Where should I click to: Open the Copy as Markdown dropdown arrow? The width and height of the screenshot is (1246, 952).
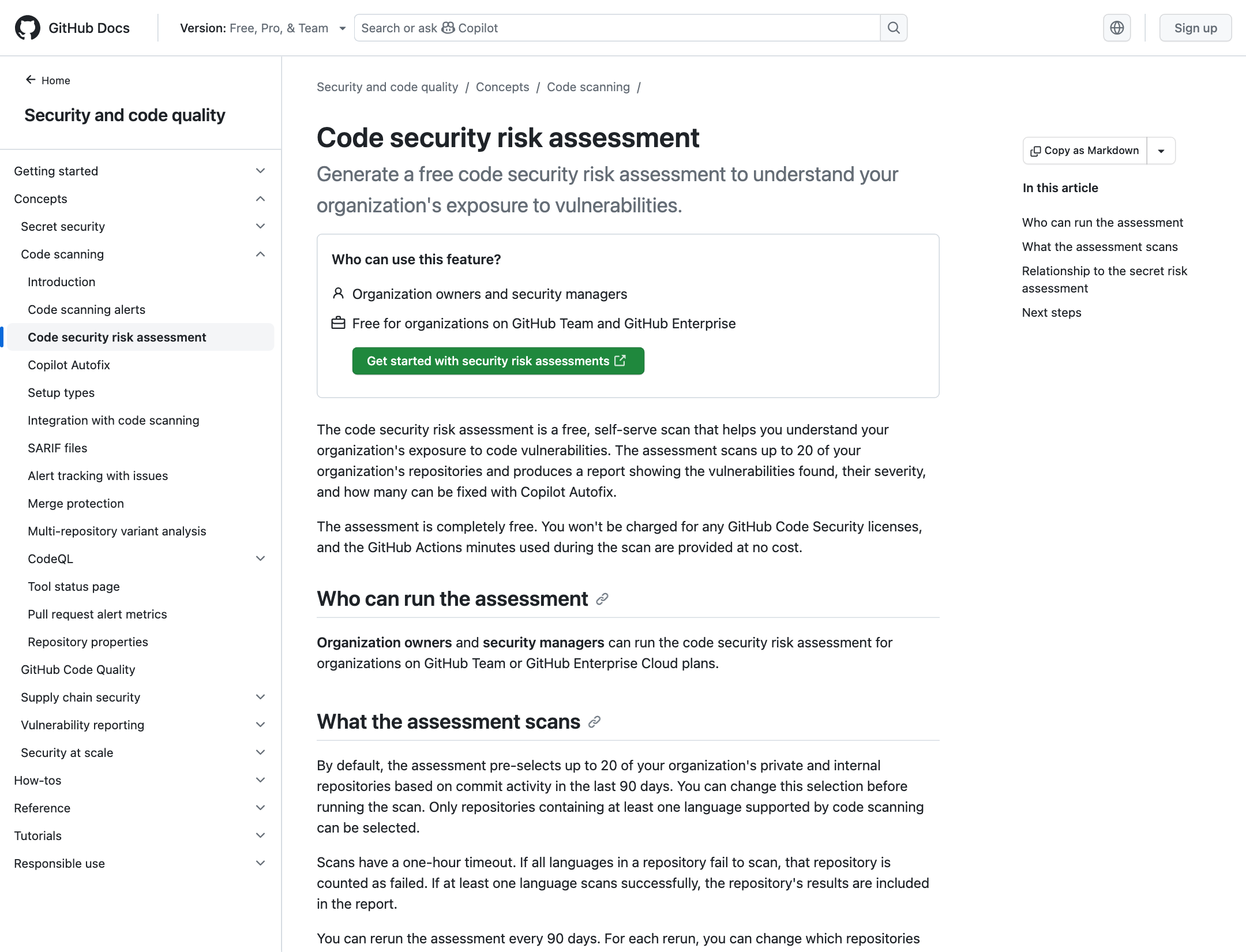pyautogui.click(x=1161, y=151)
